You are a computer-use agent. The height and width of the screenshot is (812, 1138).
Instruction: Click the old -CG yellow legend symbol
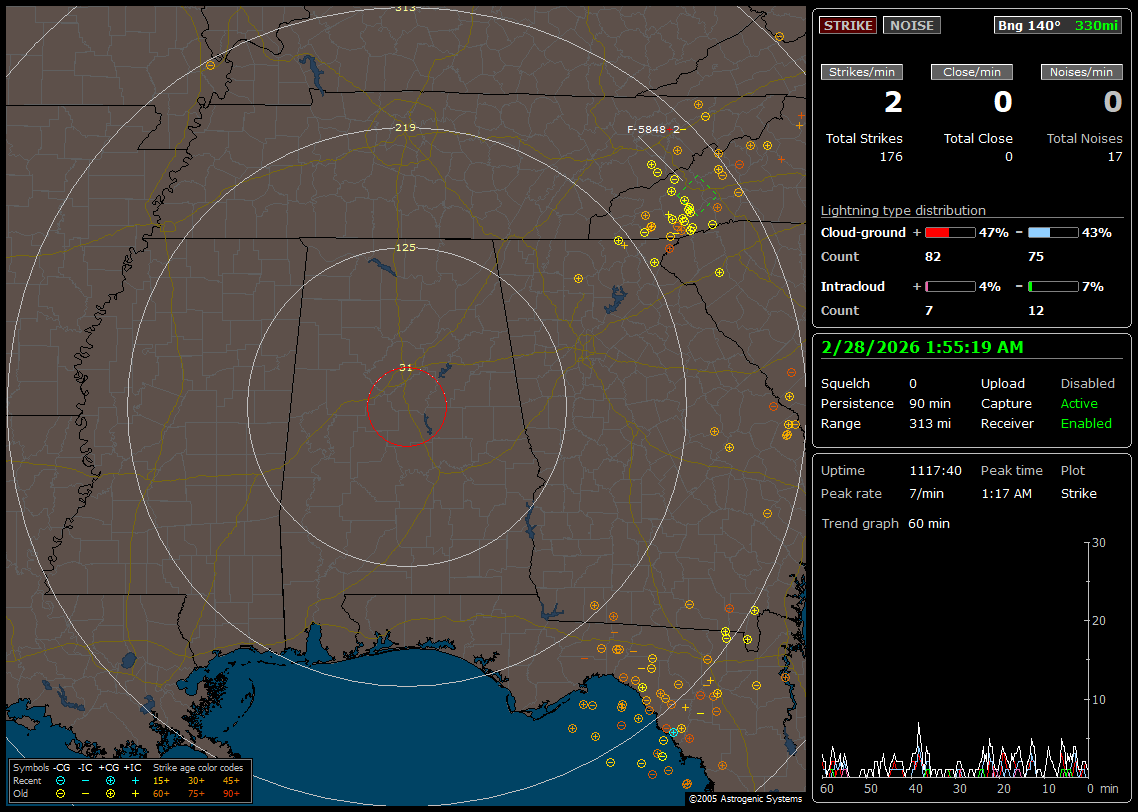tap(61, 793)
